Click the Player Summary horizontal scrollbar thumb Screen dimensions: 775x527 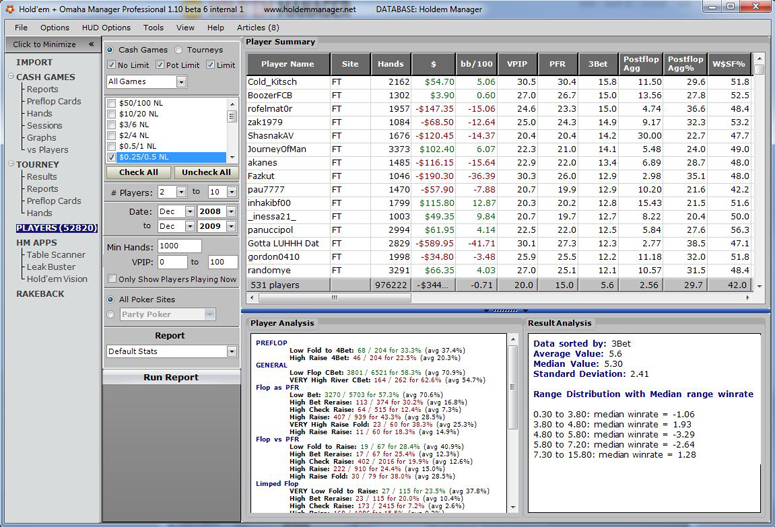334,298
